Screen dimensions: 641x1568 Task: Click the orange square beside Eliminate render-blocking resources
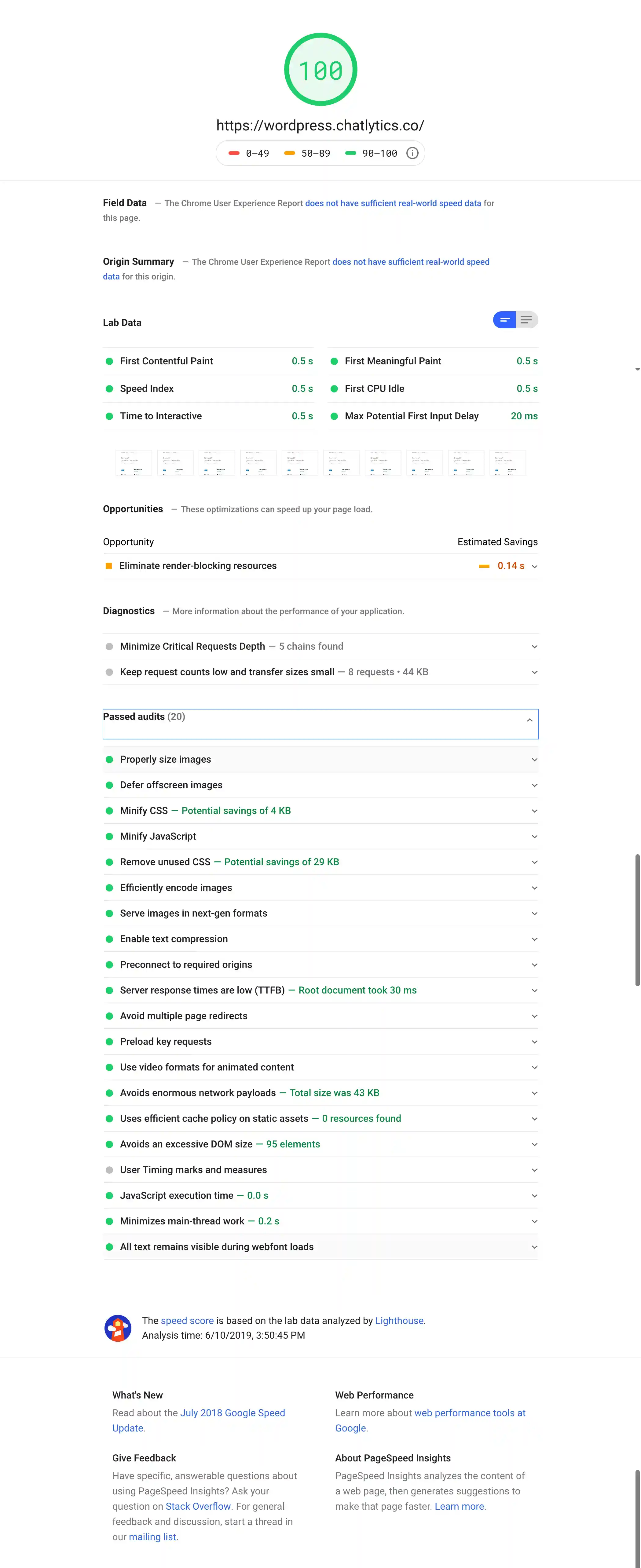coord(108,566)
